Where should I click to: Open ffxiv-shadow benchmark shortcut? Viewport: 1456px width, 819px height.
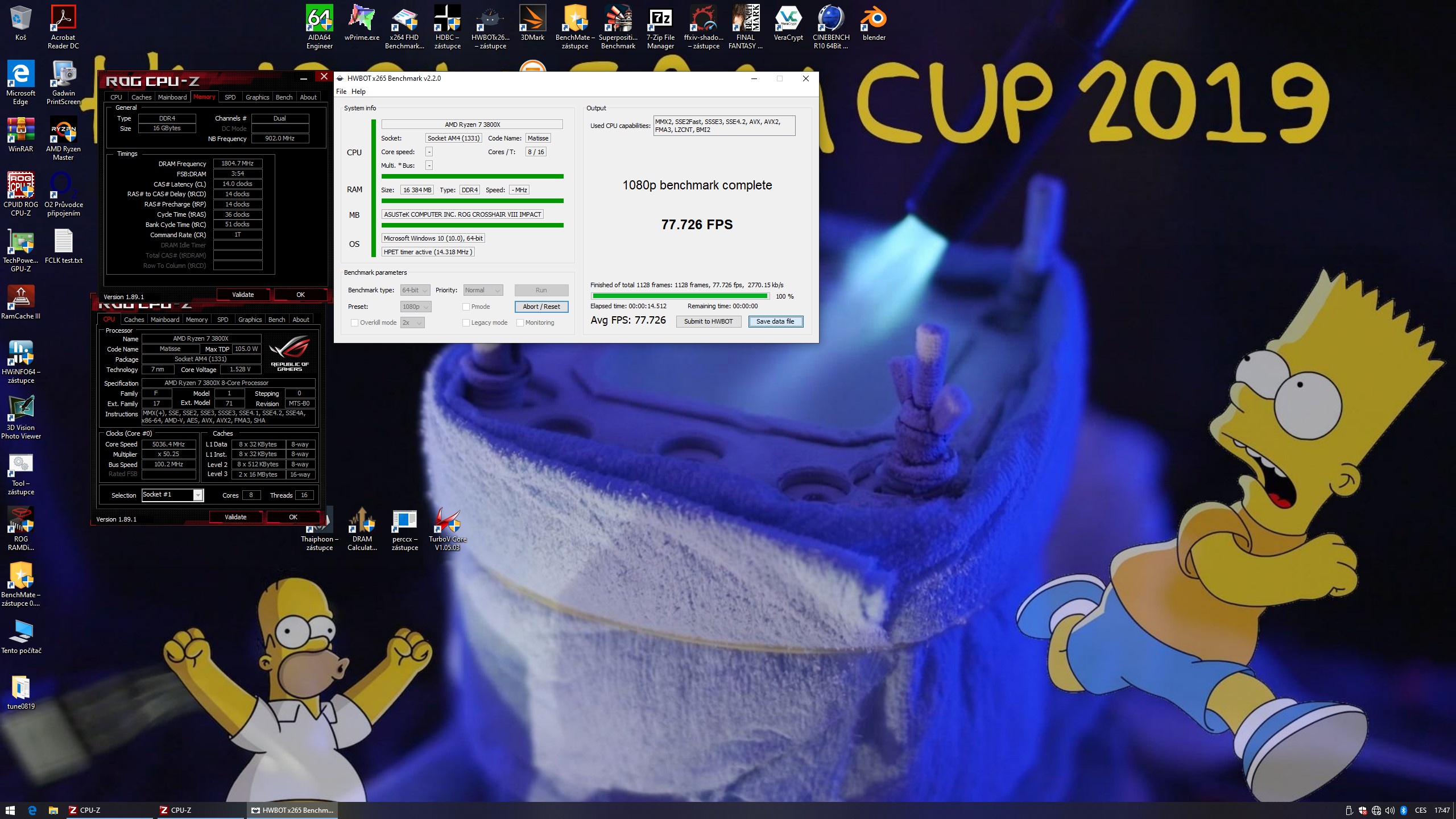pos(704,27)
